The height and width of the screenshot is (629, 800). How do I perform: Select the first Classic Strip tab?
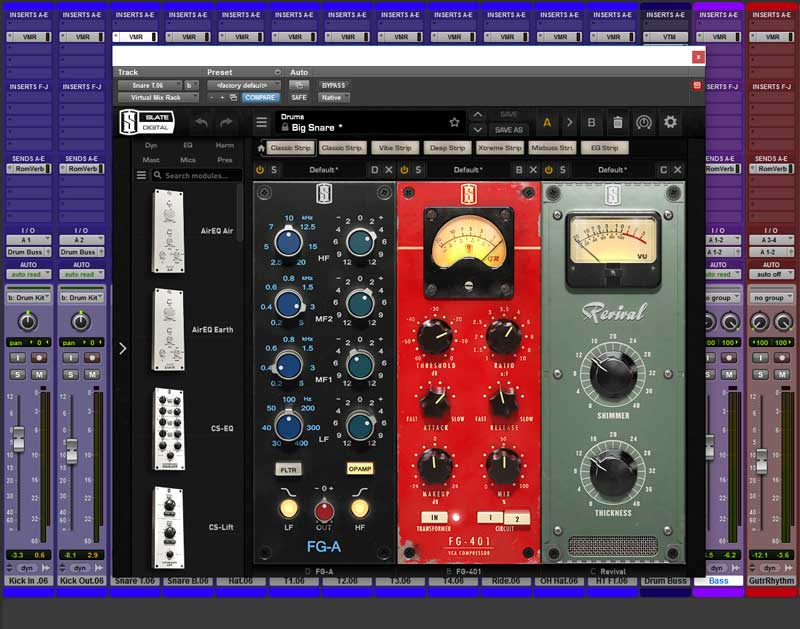tap(290, 148)
